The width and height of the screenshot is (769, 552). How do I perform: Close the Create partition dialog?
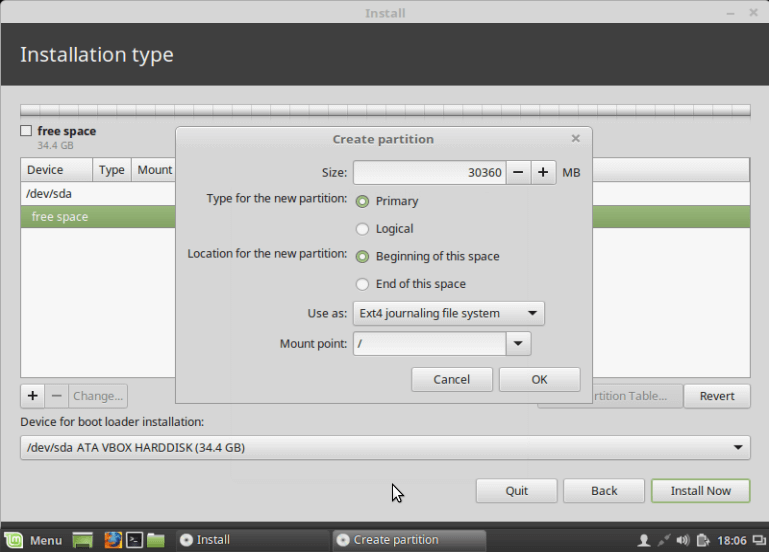pos(575,139)
